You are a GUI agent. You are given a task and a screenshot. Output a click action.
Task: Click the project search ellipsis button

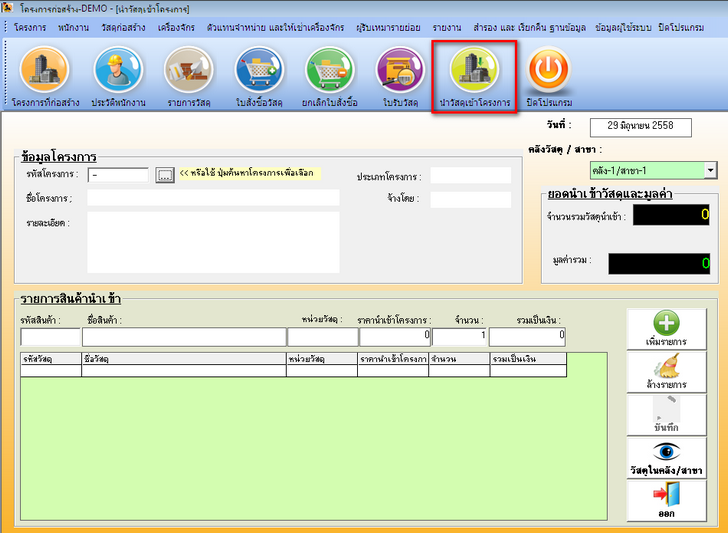[x=165, y=175]
